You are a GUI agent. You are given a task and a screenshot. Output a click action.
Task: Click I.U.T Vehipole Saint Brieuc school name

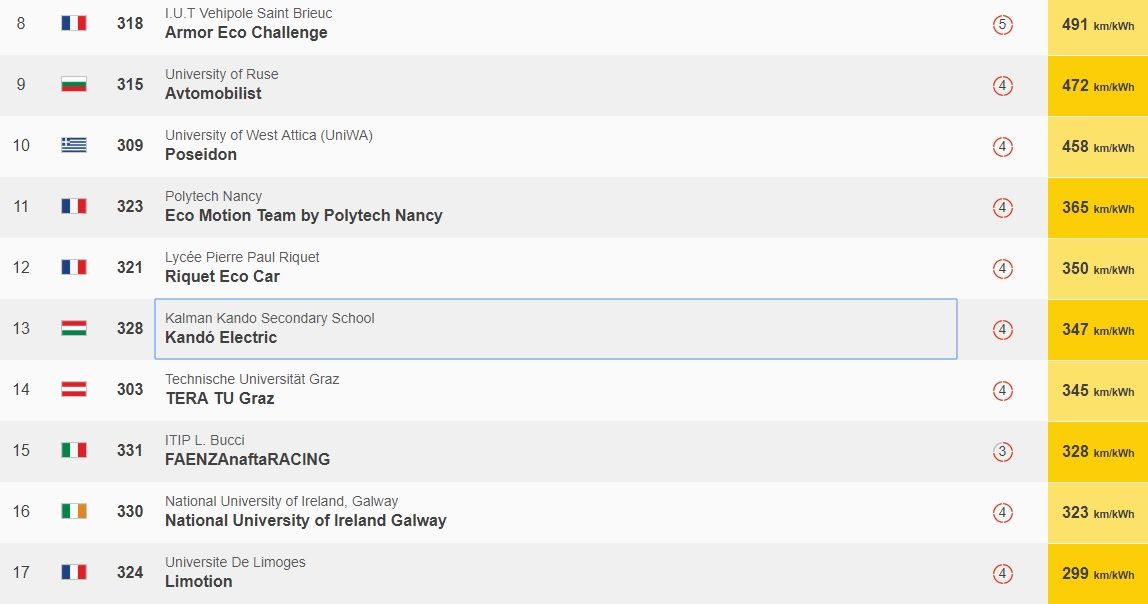pyautogui.click(x=248, y=13)
